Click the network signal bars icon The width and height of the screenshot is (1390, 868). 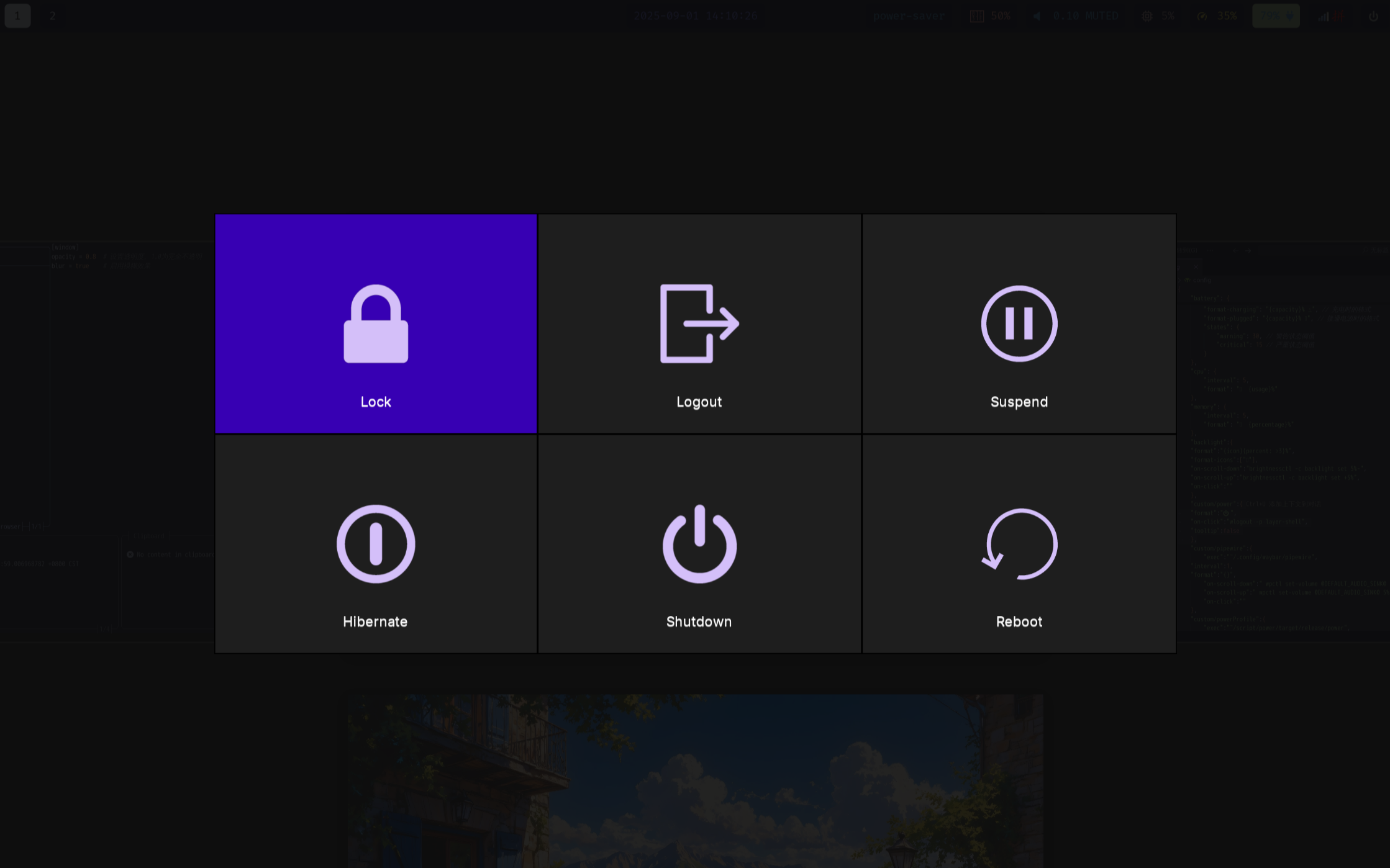click(x=1324, y=16)
